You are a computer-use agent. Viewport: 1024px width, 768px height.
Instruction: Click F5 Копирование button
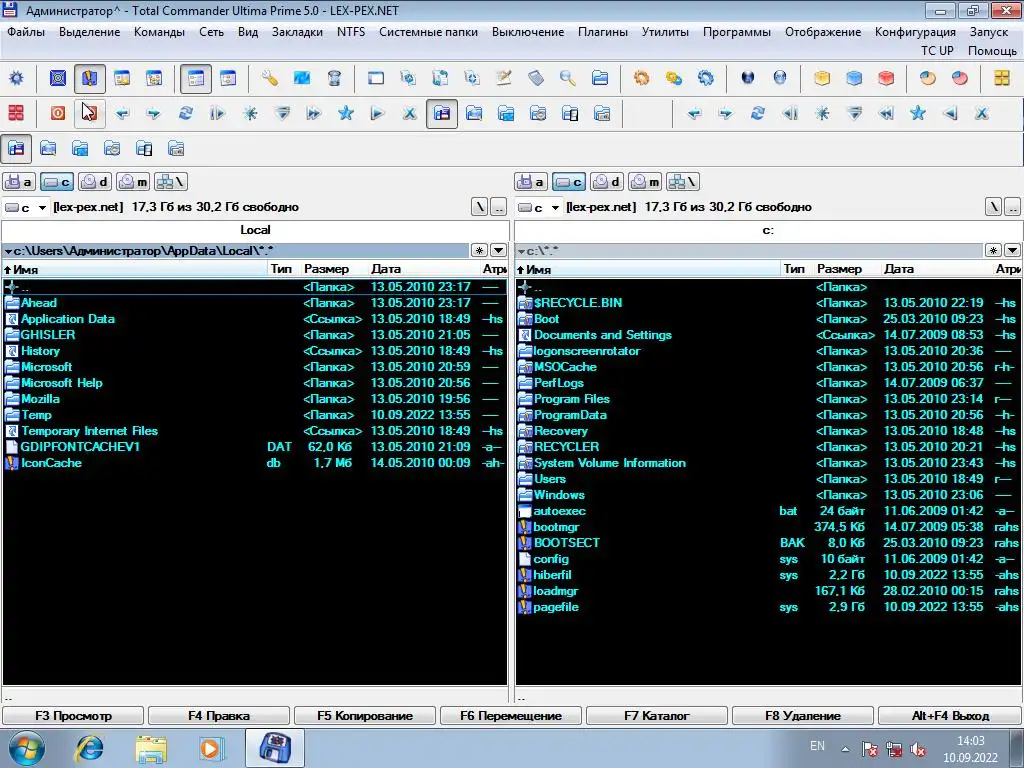click(365, 716)
